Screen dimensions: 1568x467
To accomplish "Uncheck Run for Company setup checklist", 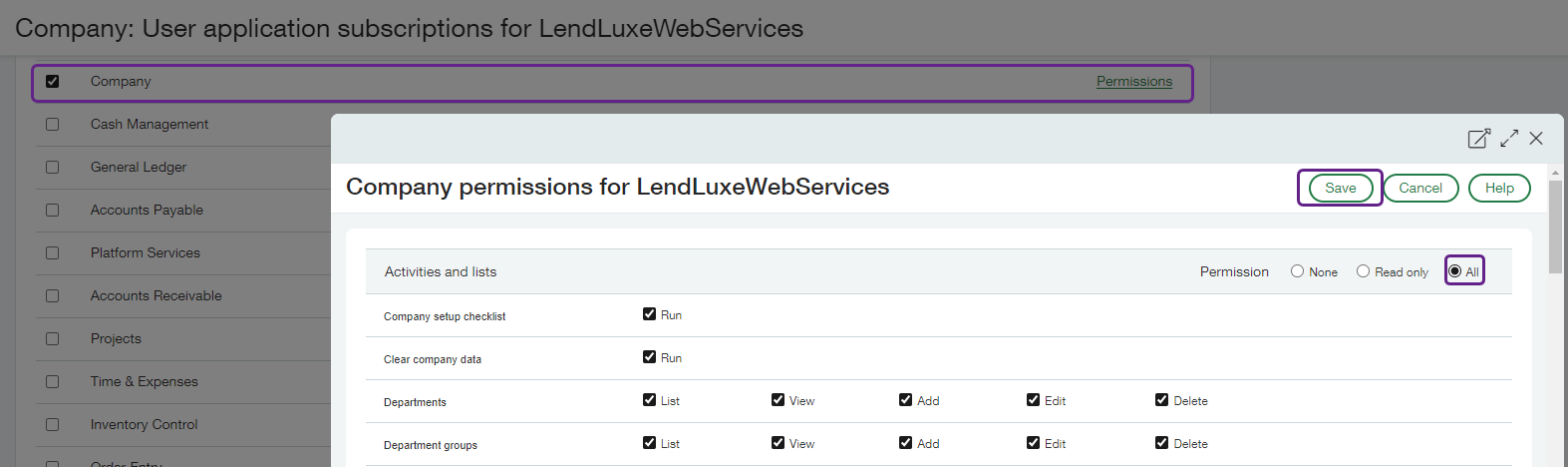I will pyautogui.click(x=650, y=314).
